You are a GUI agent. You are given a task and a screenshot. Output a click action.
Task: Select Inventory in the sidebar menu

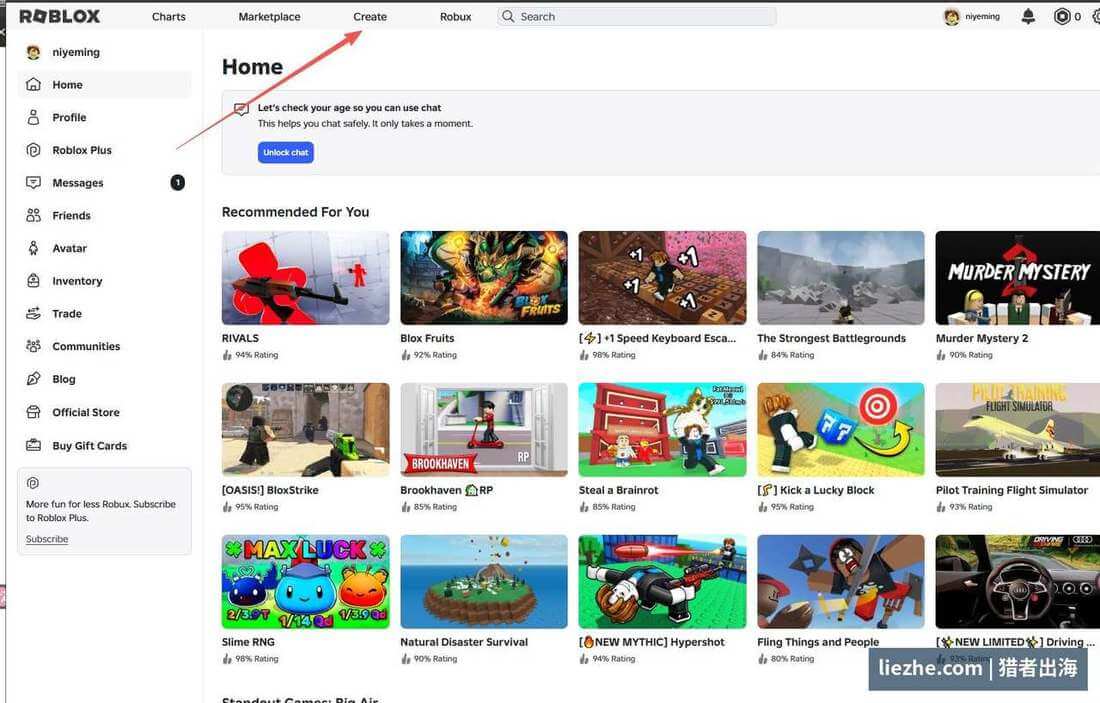pyautogui.click(x=104, y=281)
